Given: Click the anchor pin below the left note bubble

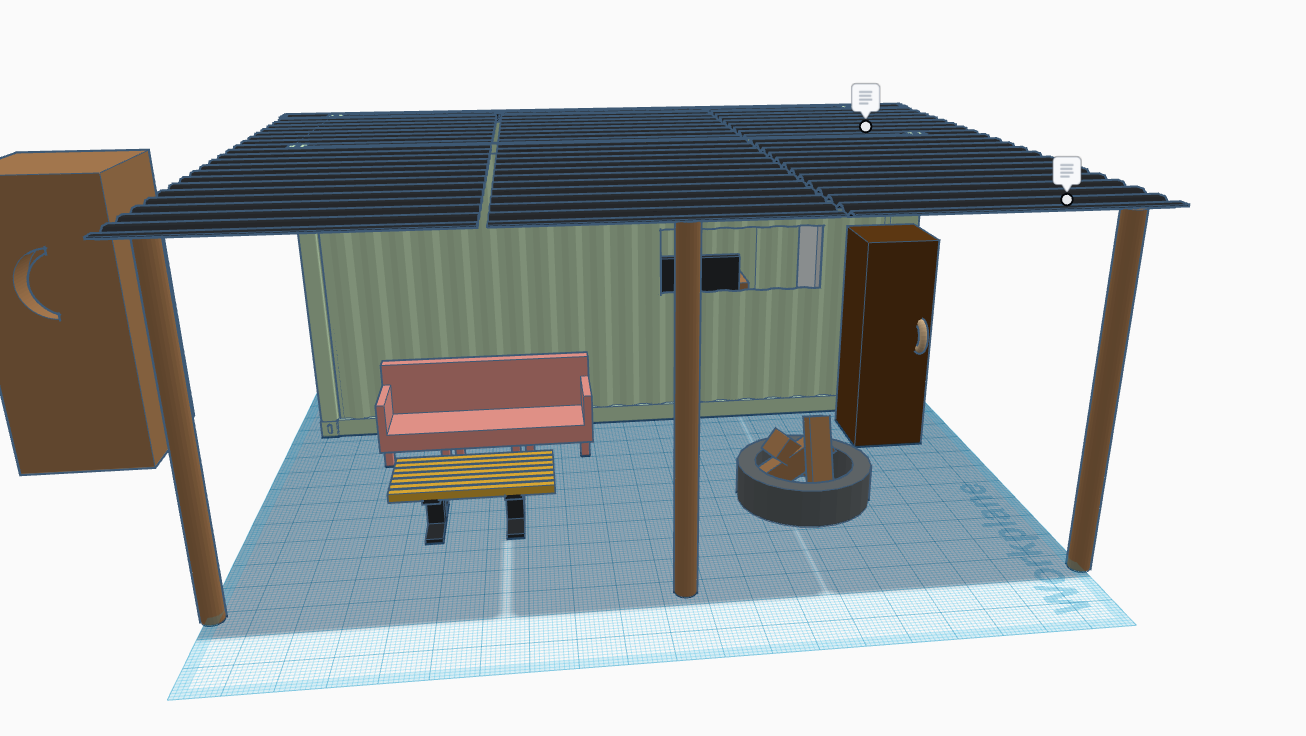Looking at the screenshot, I should point(864,126).
